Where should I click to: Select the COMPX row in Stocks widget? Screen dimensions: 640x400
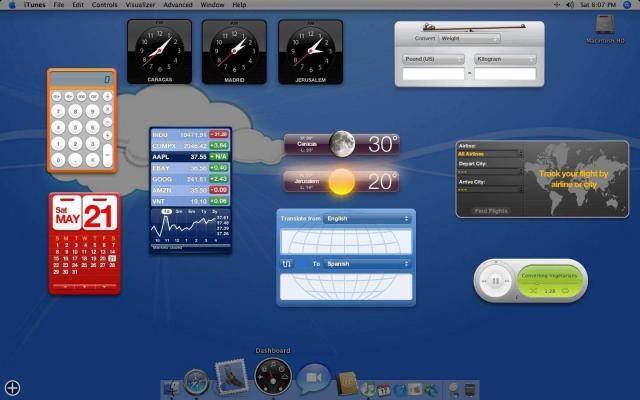[190, 146]
